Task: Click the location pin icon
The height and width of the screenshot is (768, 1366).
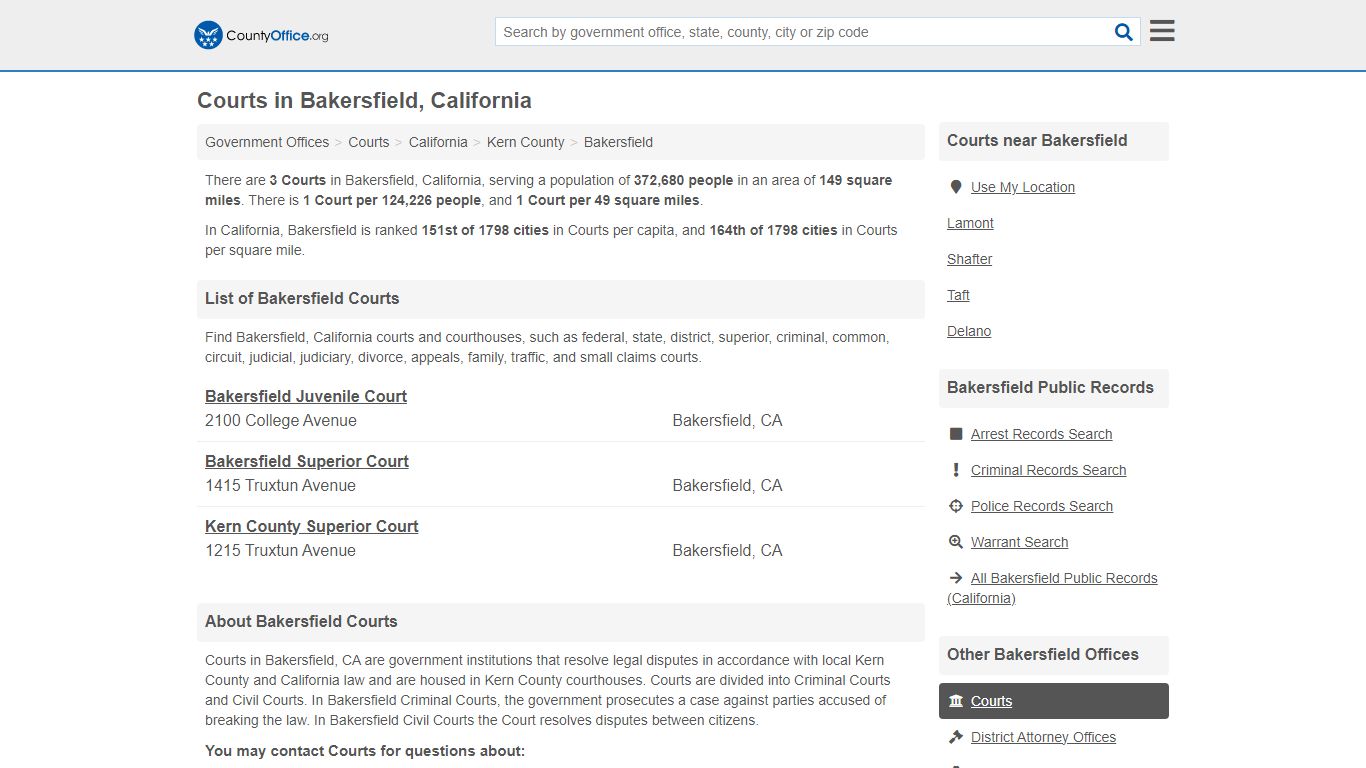Action: (x=956, y=187)
